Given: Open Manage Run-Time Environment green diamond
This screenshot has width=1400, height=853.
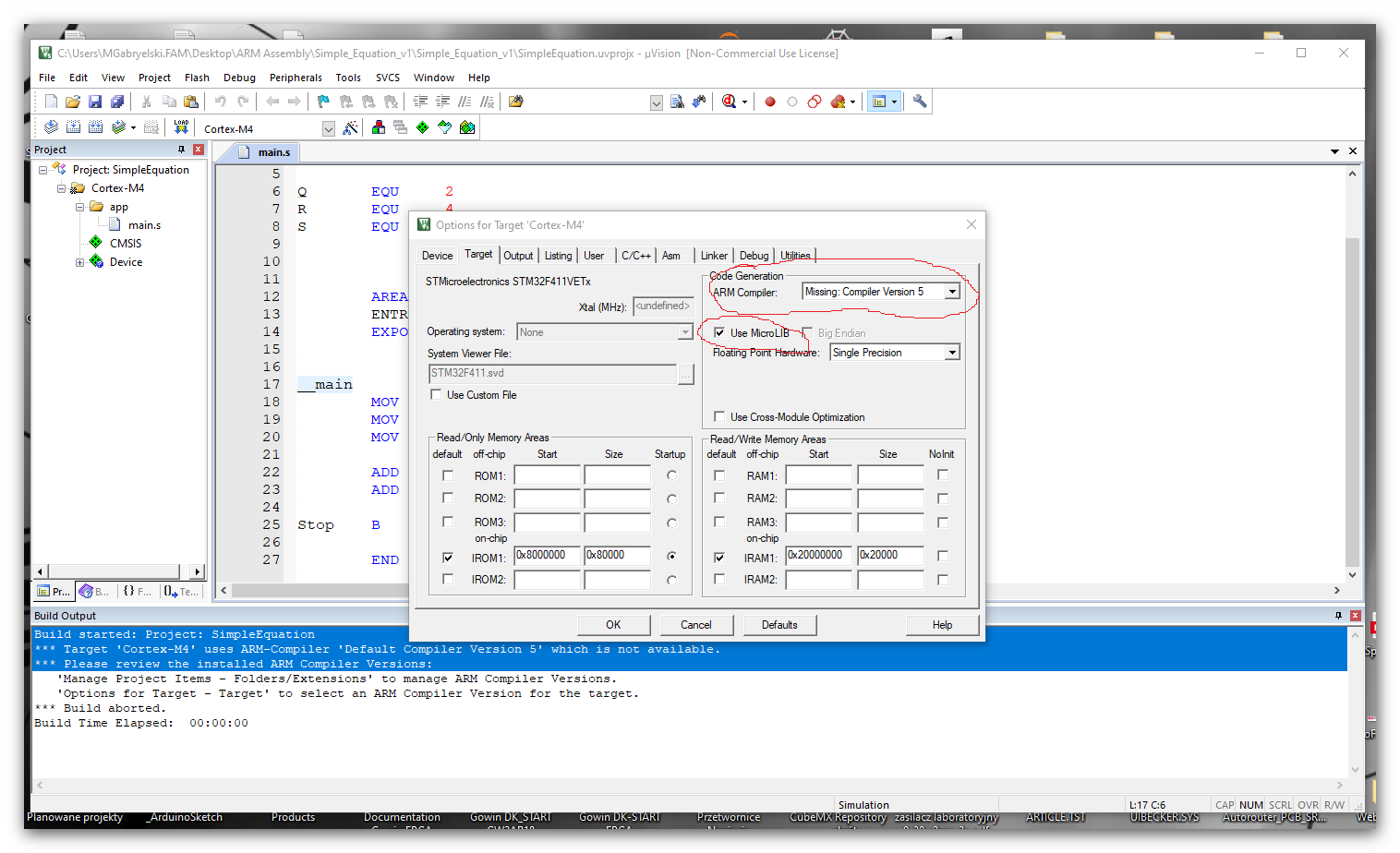Looking at the screenshot, I should [422, 127].
